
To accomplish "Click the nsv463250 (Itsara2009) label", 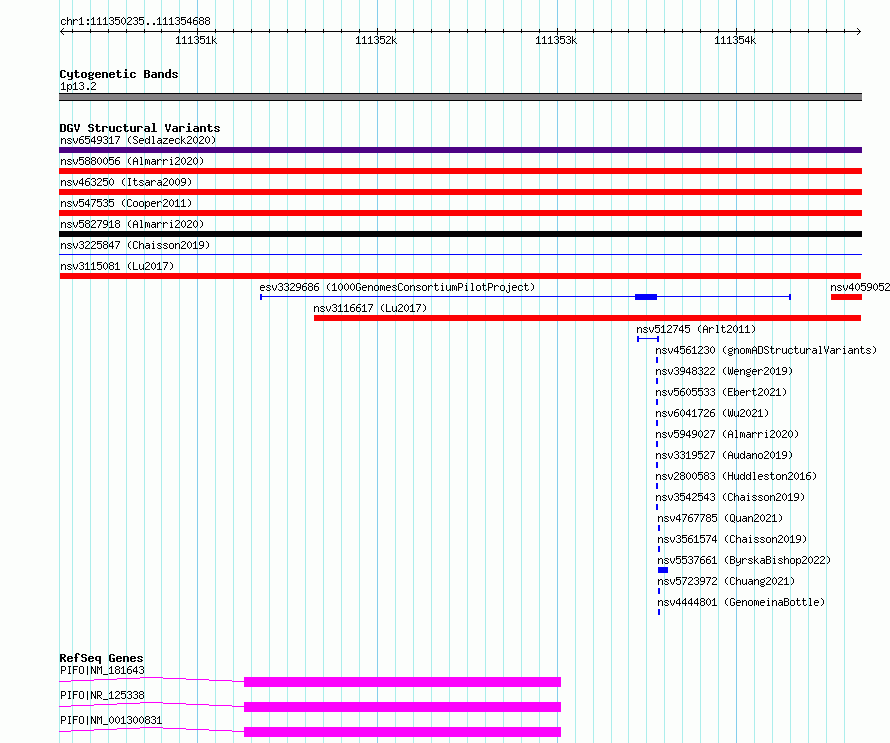I will tap(126, 182).
